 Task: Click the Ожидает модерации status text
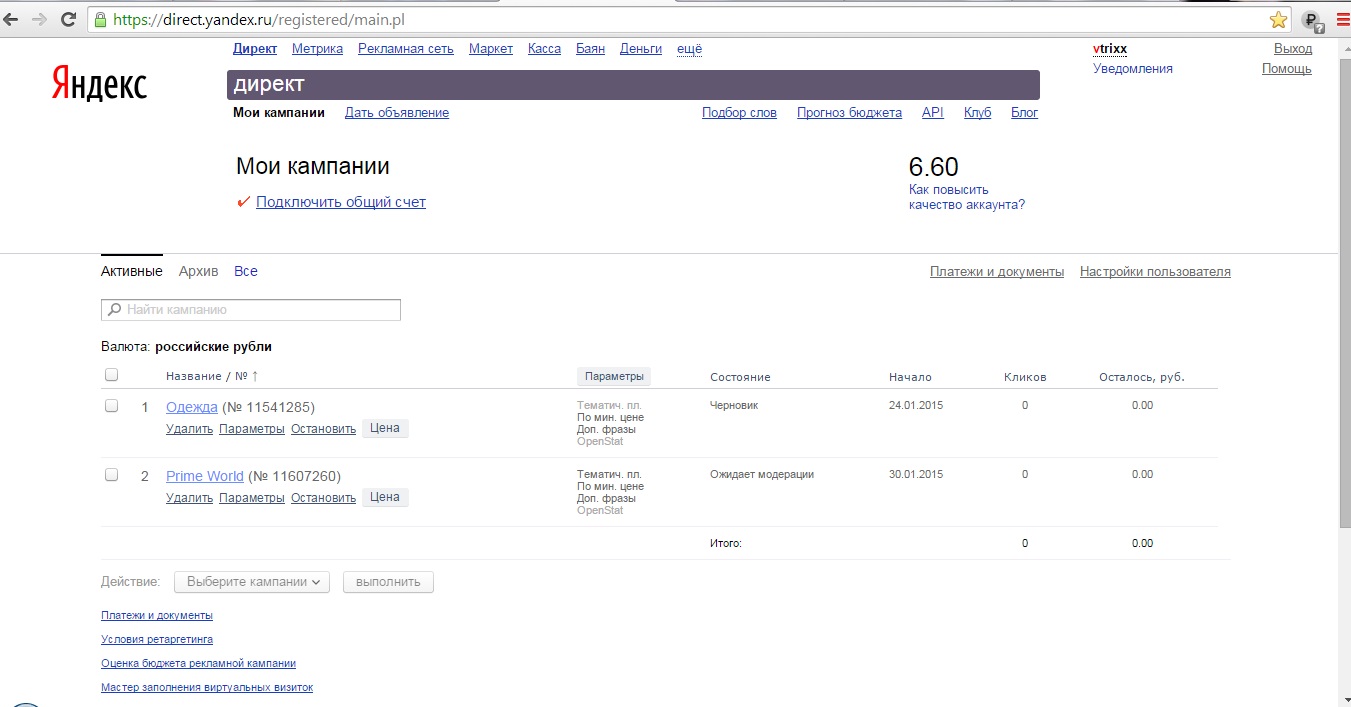[762, 474]
